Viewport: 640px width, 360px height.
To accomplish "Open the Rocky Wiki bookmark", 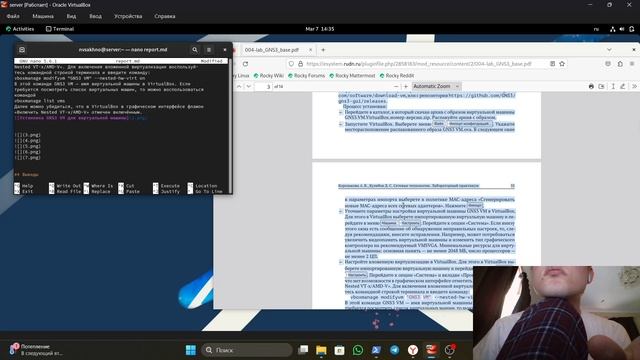I will (269, 76).
